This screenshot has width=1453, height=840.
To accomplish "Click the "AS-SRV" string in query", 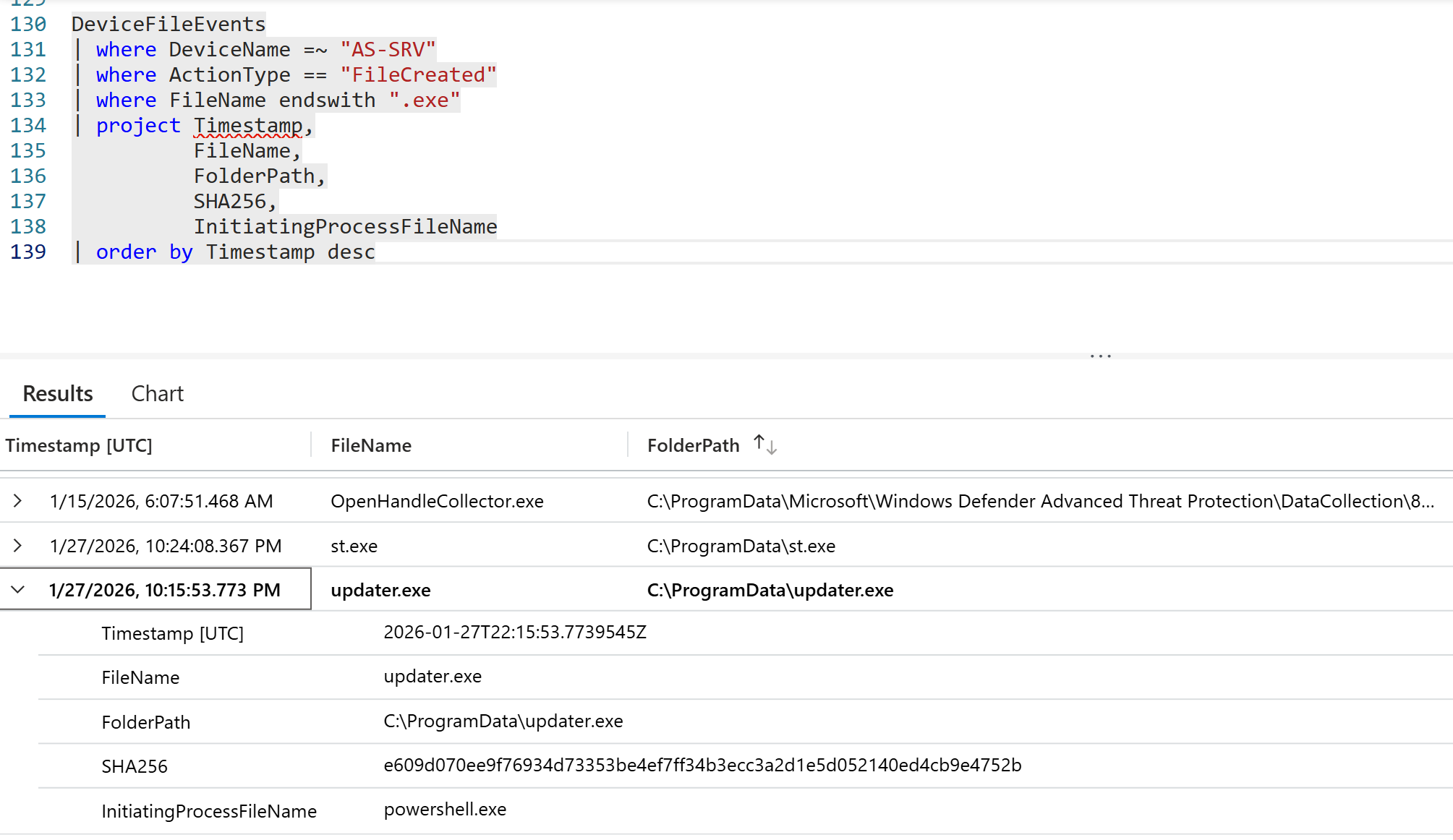I will pyautogui.click(x=388, y=50).
